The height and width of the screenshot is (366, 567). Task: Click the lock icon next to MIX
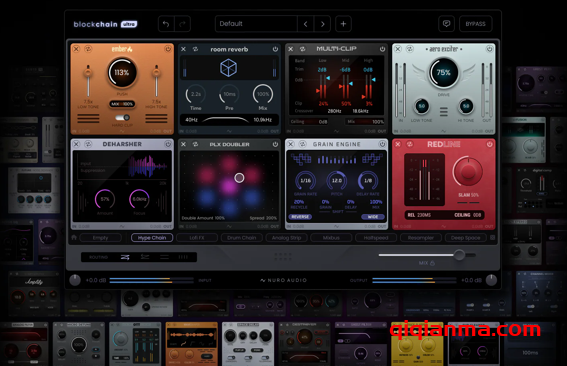click(432, 263)
